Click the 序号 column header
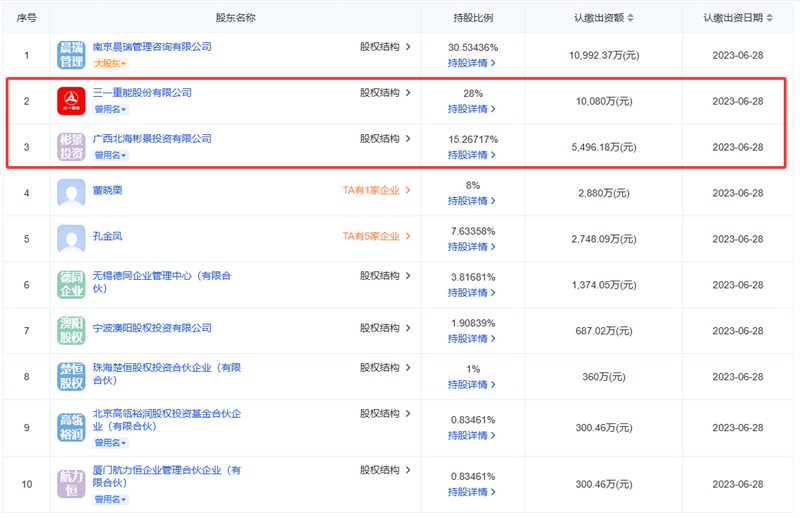This screenshot has width=800, height=518. 27,18
